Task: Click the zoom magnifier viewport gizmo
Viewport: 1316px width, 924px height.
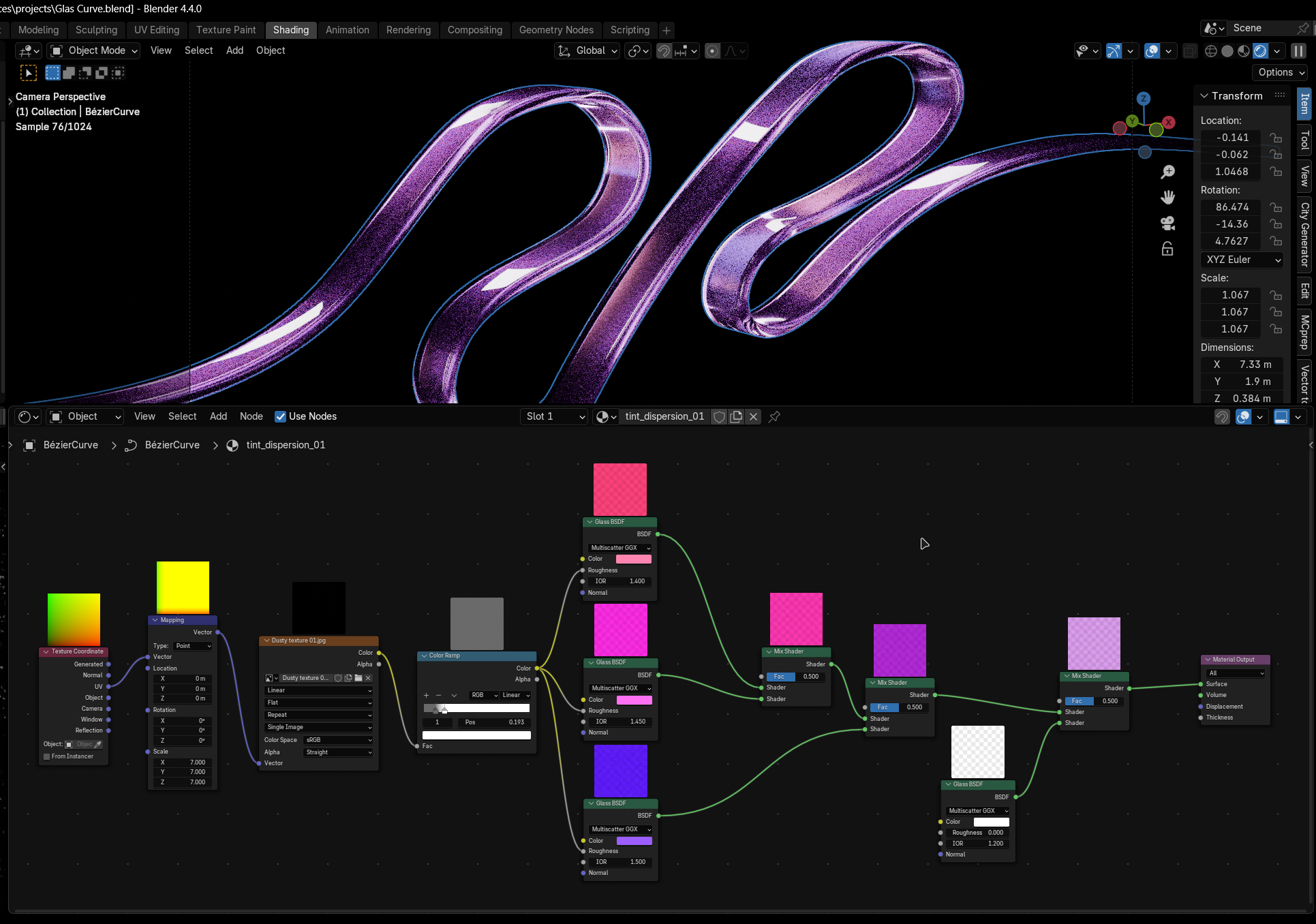Action: 1167,172
